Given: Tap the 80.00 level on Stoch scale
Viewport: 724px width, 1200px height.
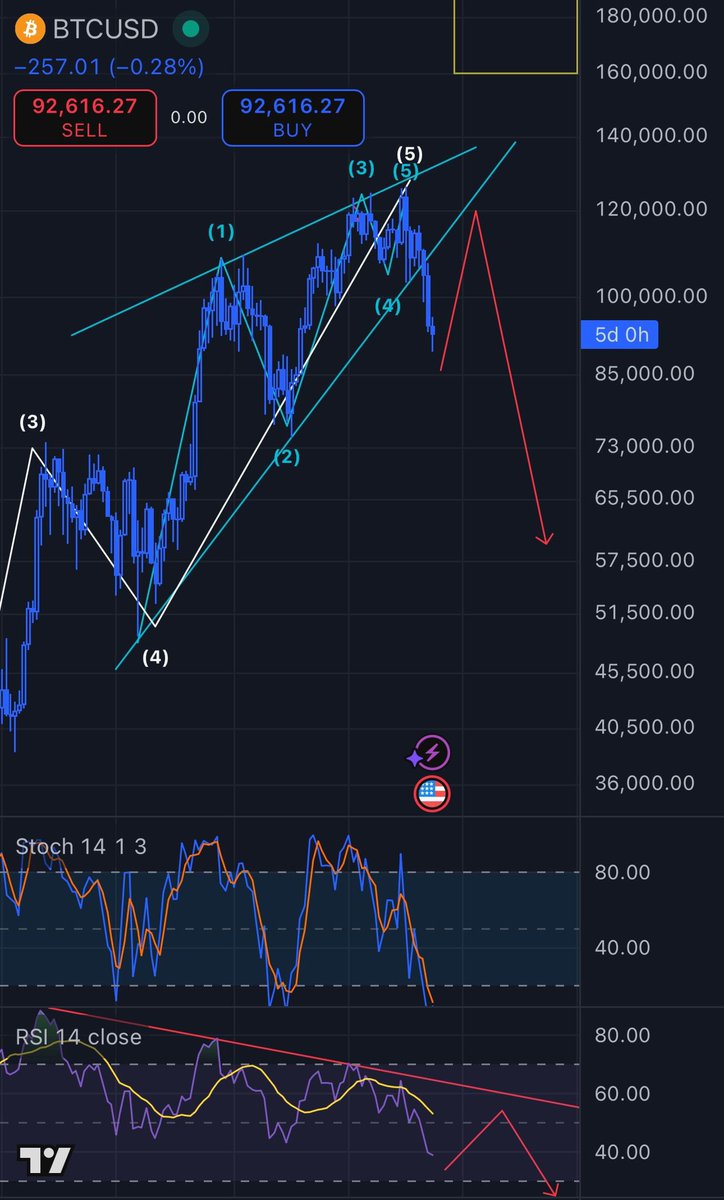Looking at the screenshot, I should pyautogui.click(x=622, y=872).
